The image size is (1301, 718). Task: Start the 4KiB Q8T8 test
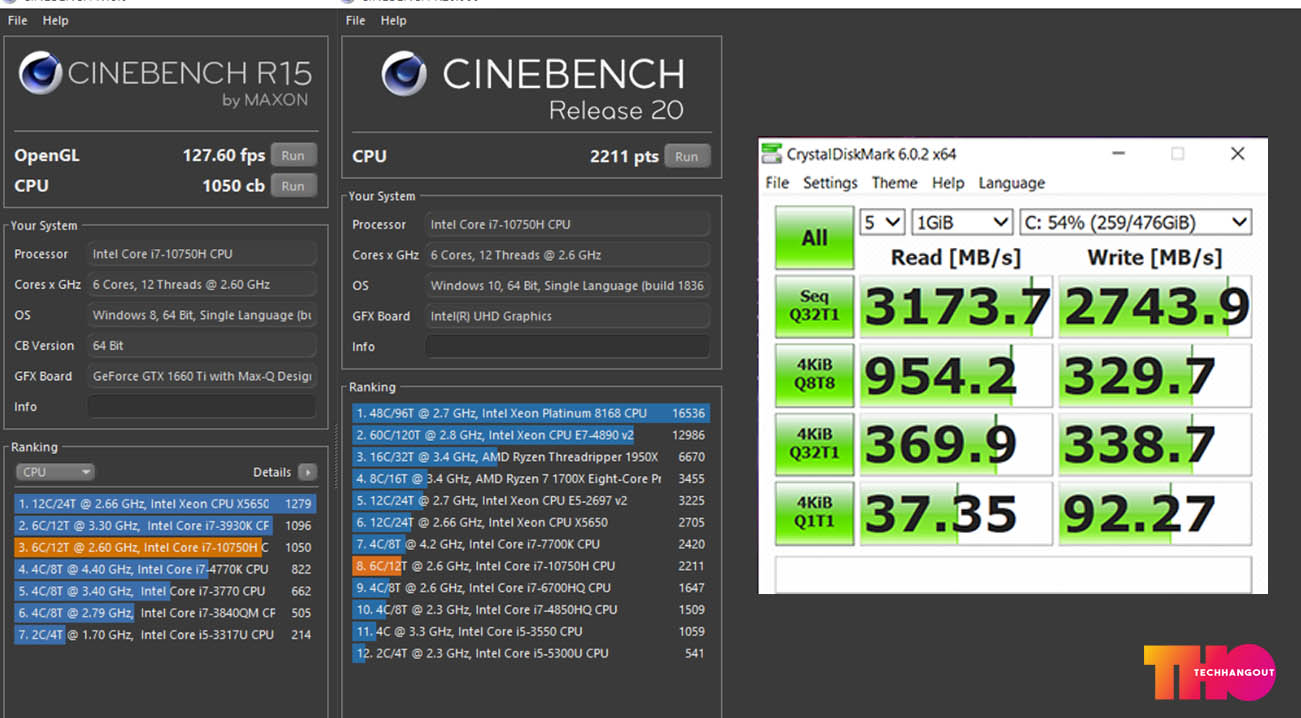tap(814, 376)
